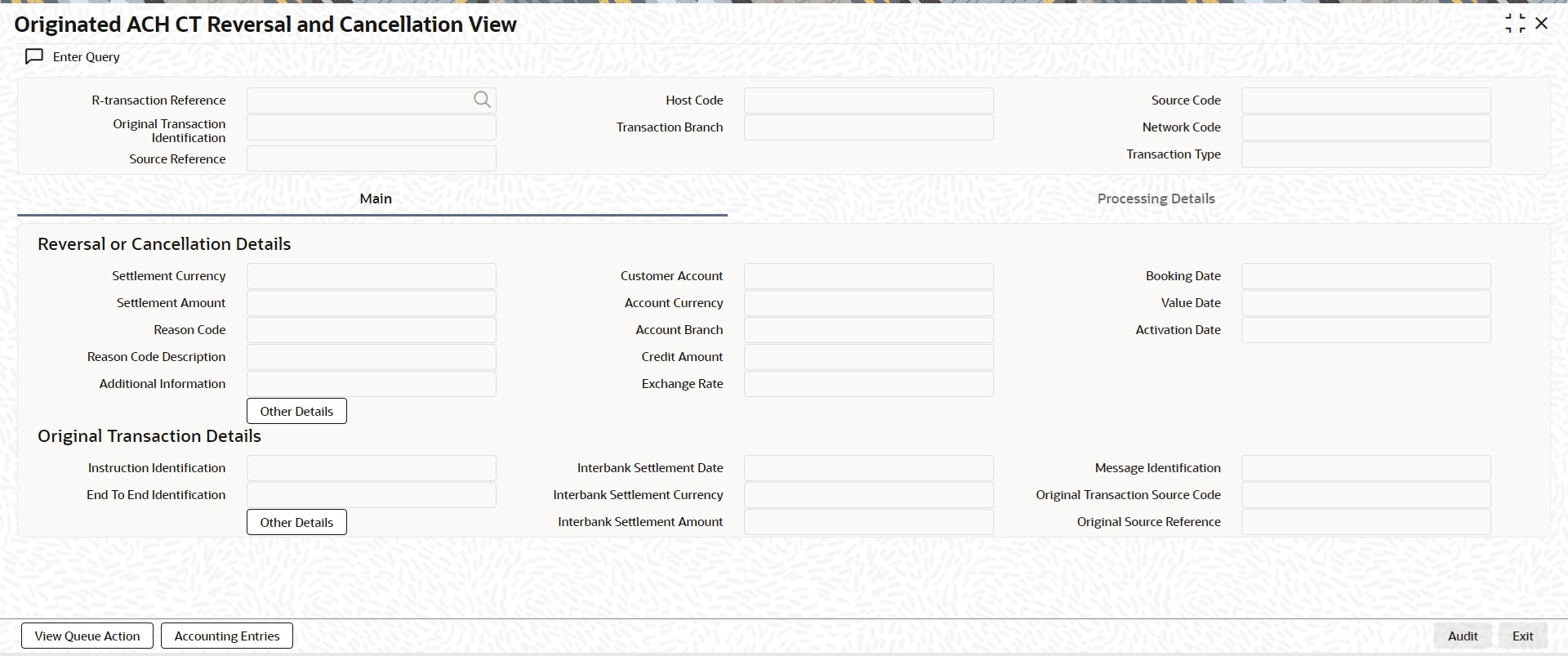Viewport: 1568px width, 656px height.
Task: Focus the Host Code field
Action: tap(869, 100)
